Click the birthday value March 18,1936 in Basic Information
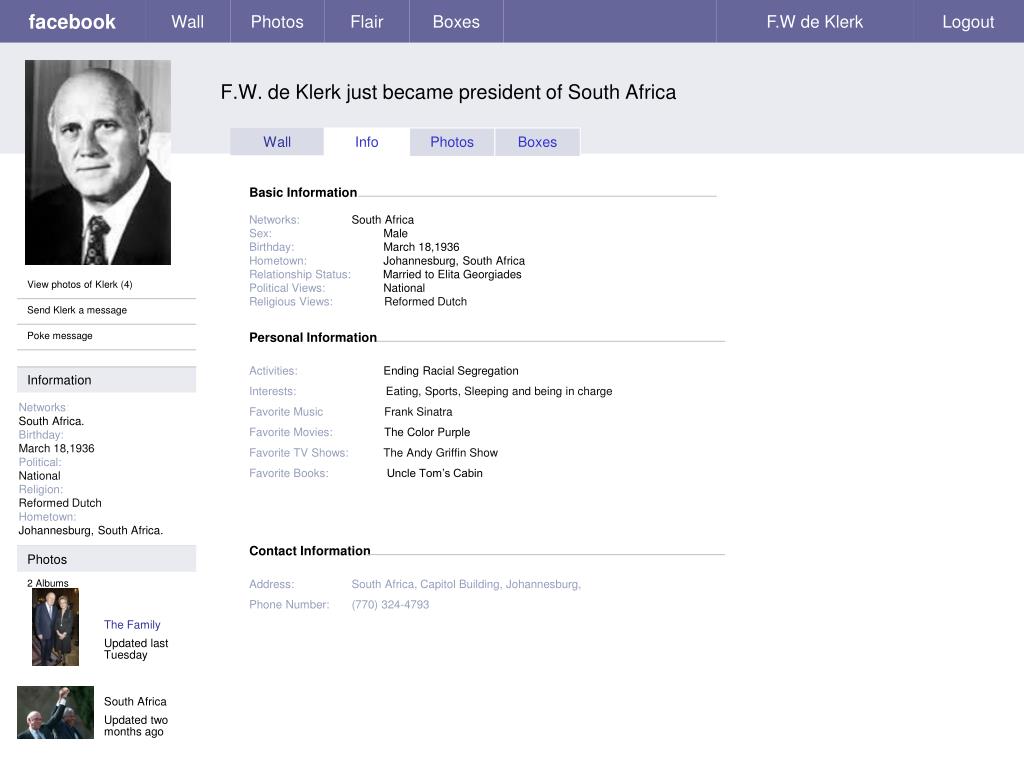1024x768 pixels. point(421,247)
